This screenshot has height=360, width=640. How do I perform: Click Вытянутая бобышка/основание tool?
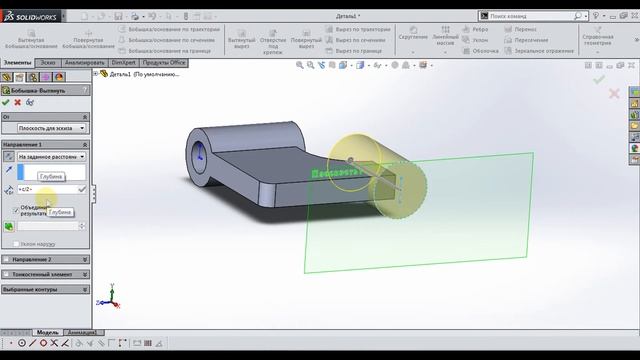pyautogui.click(x=31, y=40)
